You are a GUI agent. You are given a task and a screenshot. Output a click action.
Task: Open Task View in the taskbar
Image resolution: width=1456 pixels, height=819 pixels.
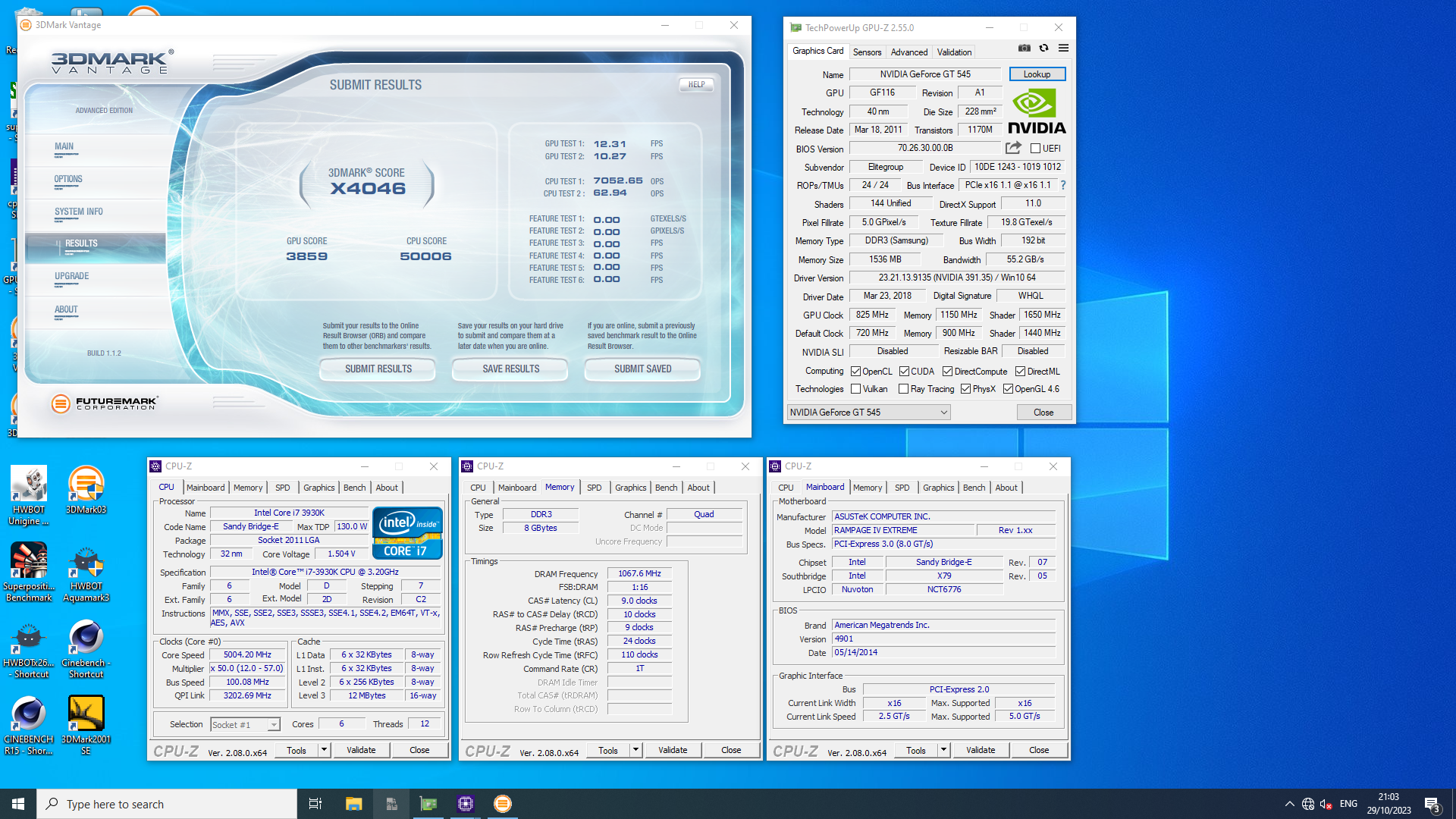coord(315,804)
